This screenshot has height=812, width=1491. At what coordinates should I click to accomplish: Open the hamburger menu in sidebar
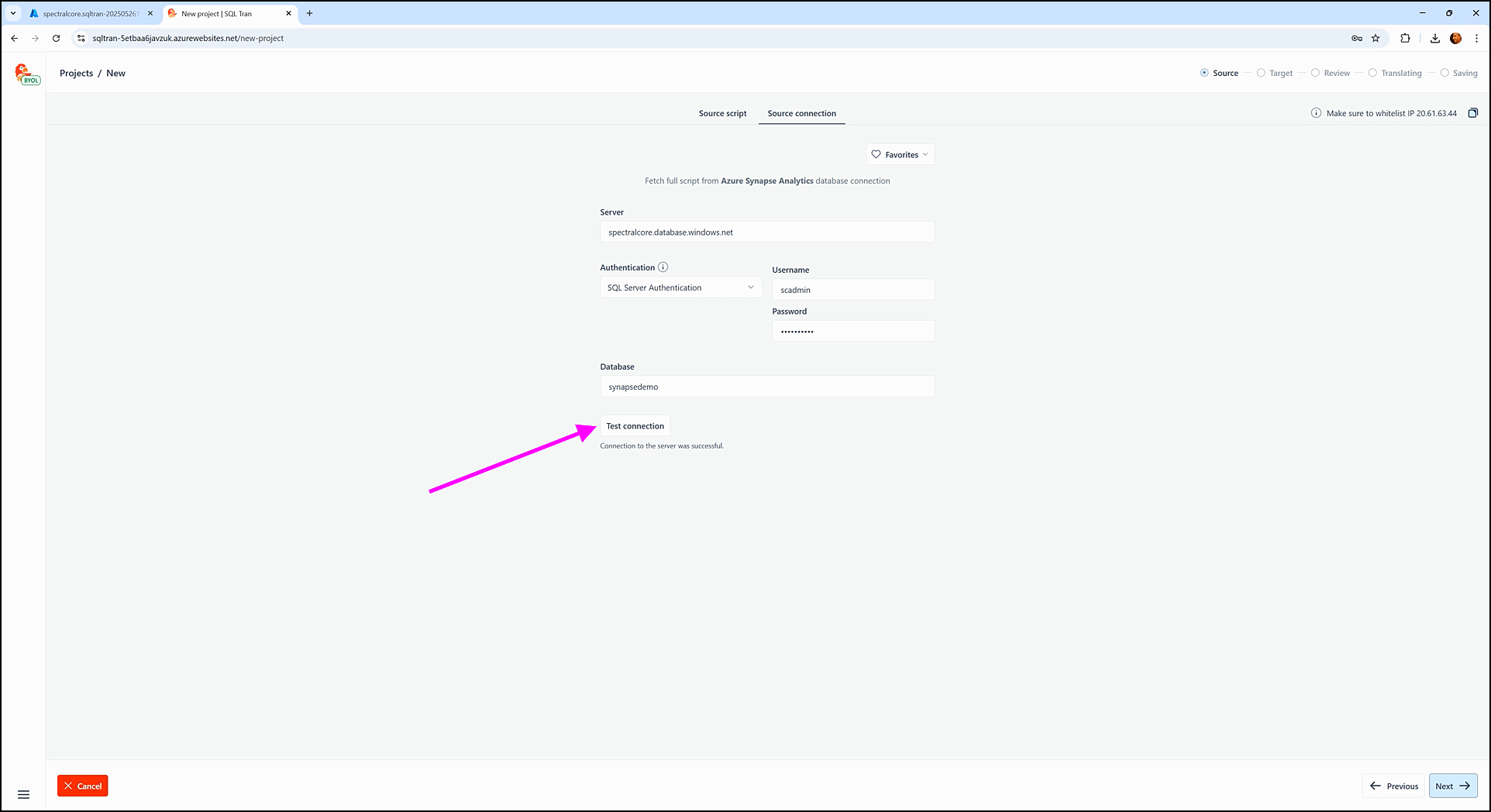tap(23, 794)
